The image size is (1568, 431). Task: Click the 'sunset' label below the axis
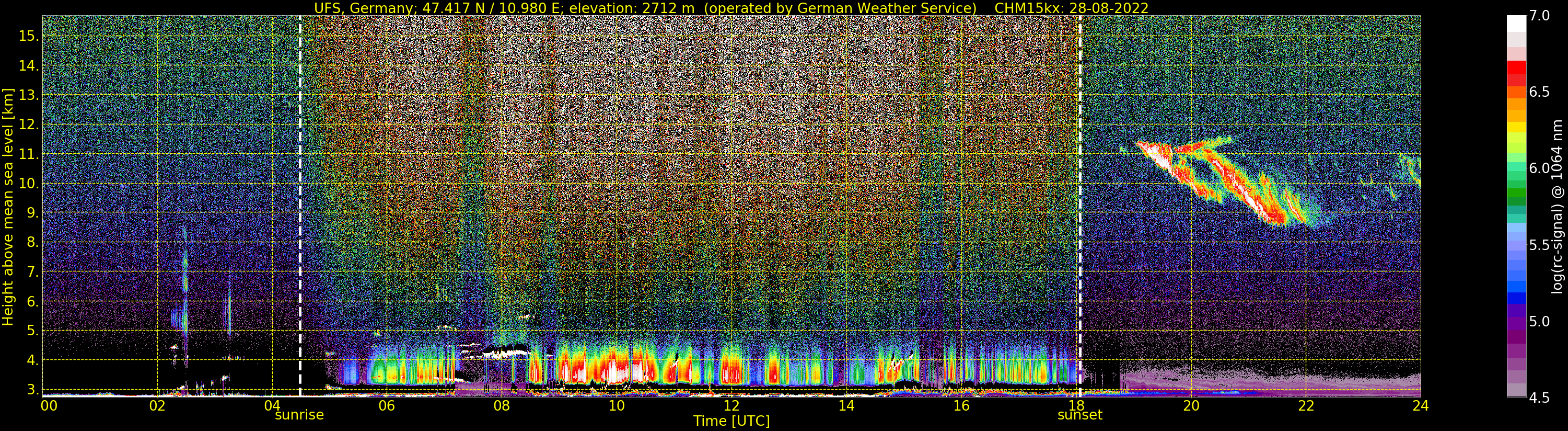[x=1080, y=415]
